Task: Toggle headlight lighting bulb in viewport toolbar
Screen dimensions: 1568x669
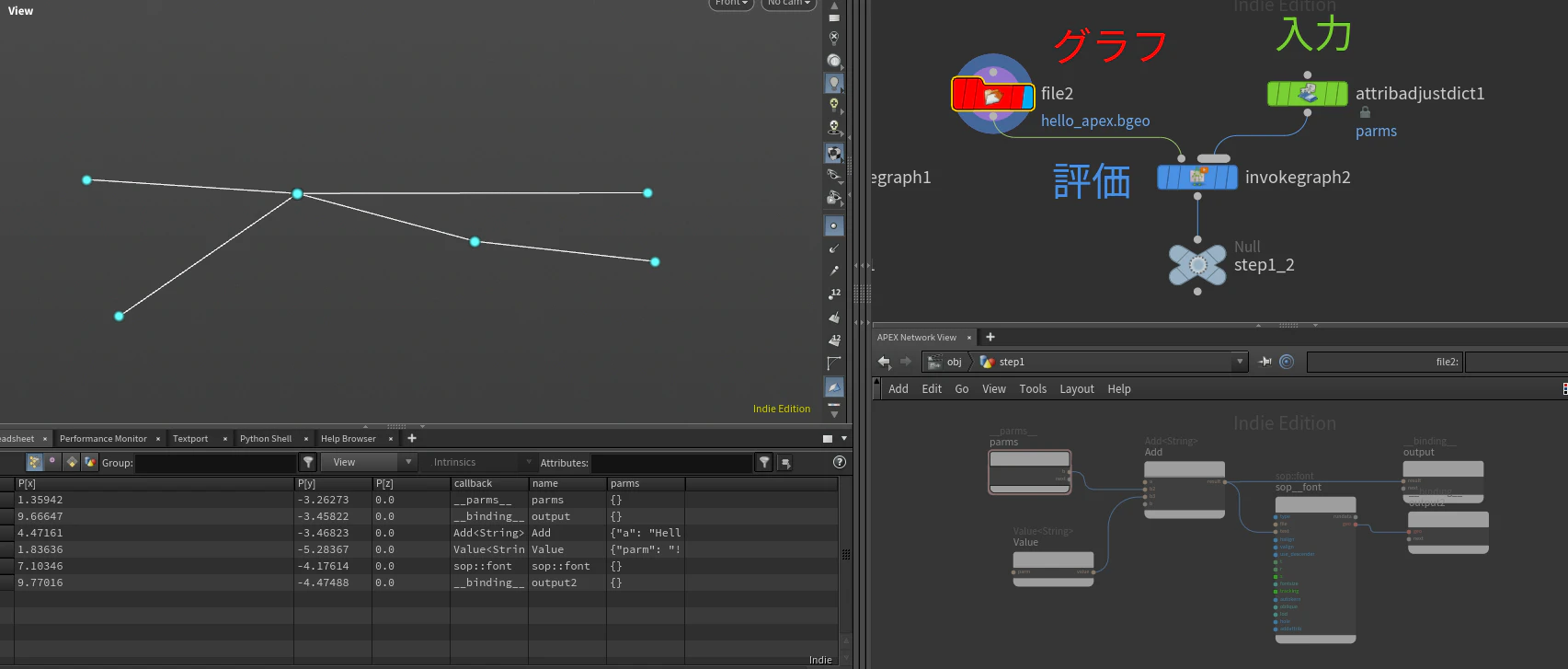Action: (834, 83)
